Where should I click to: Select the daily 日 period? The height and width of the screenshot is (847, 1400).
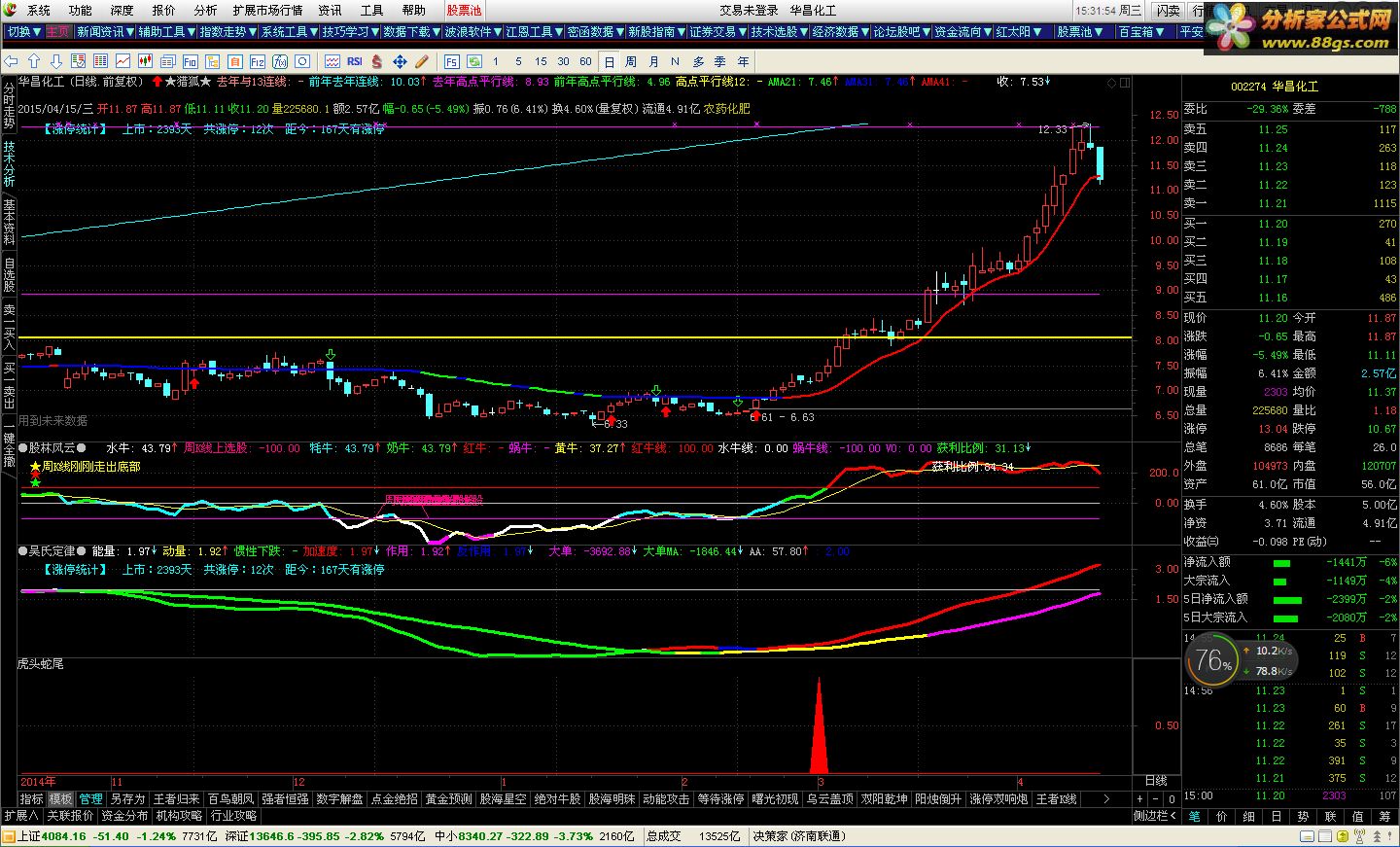pos(609,61)
